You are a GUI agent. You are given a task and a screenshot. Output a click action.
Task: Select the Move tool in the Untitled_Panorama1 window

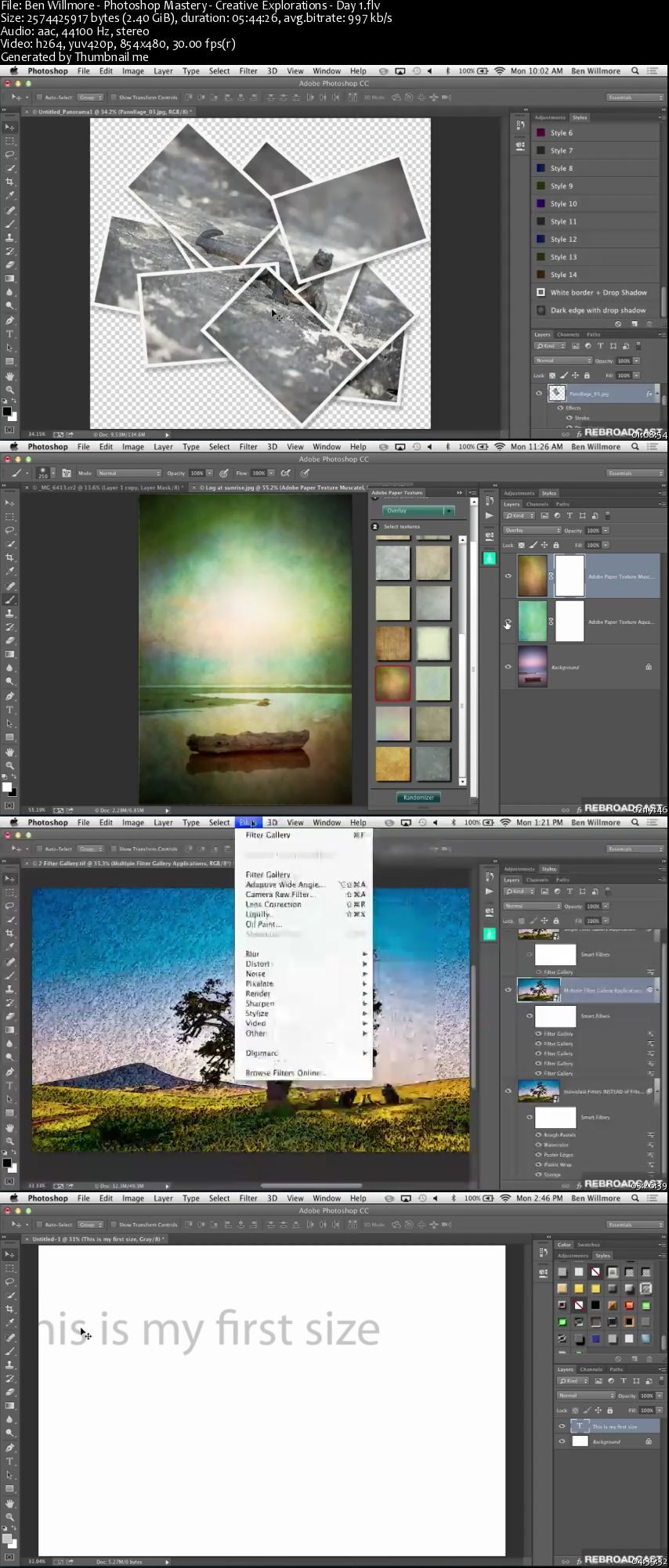(x=10, y=127)
